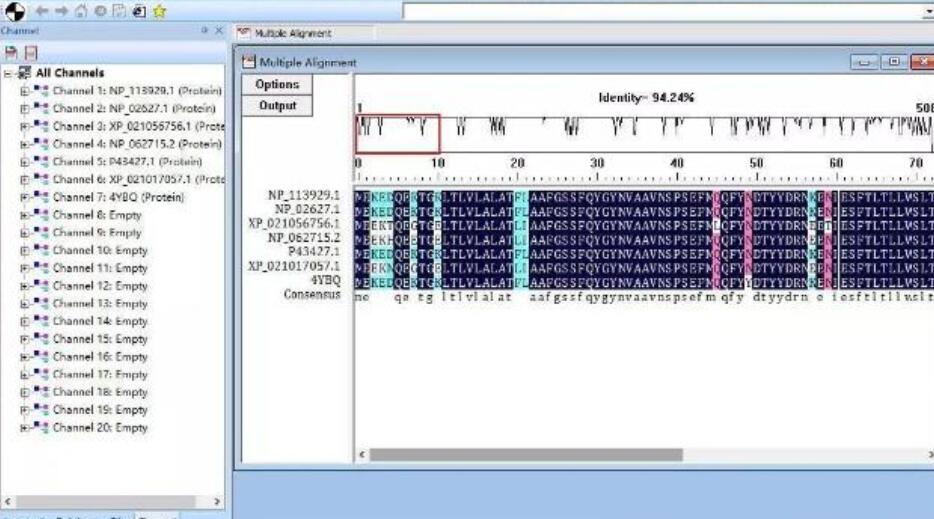Select the Channel 19: Empty label
The width and height of the screenshot is (934, 519).
(99, 410)
